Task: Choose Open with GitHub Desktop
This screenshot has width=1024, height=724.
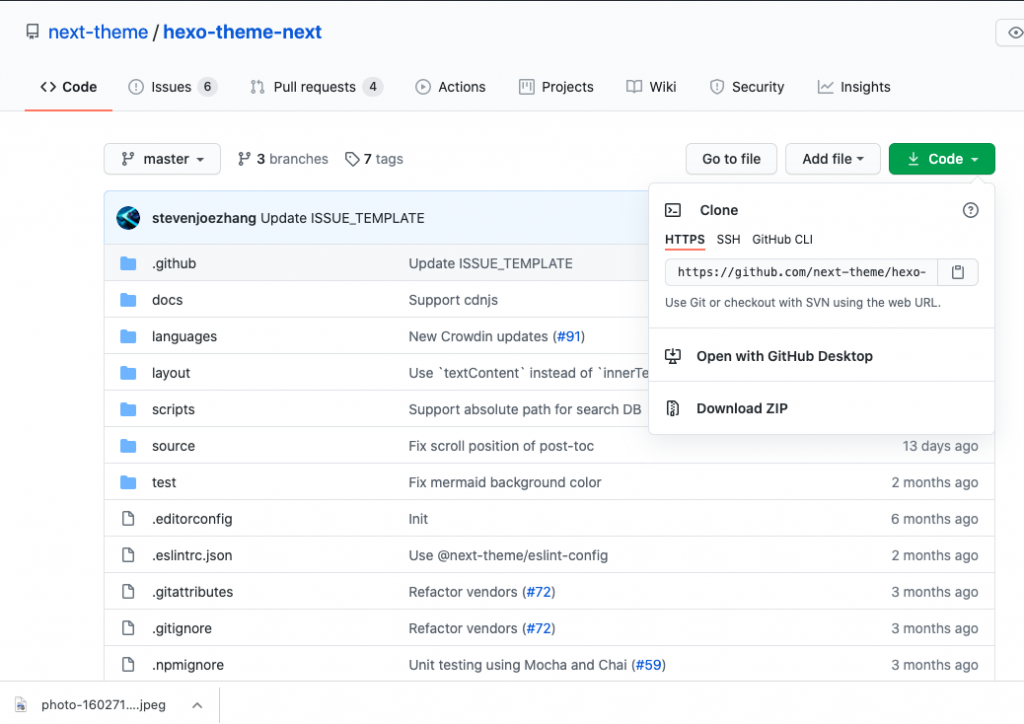Action: [822, 356]
